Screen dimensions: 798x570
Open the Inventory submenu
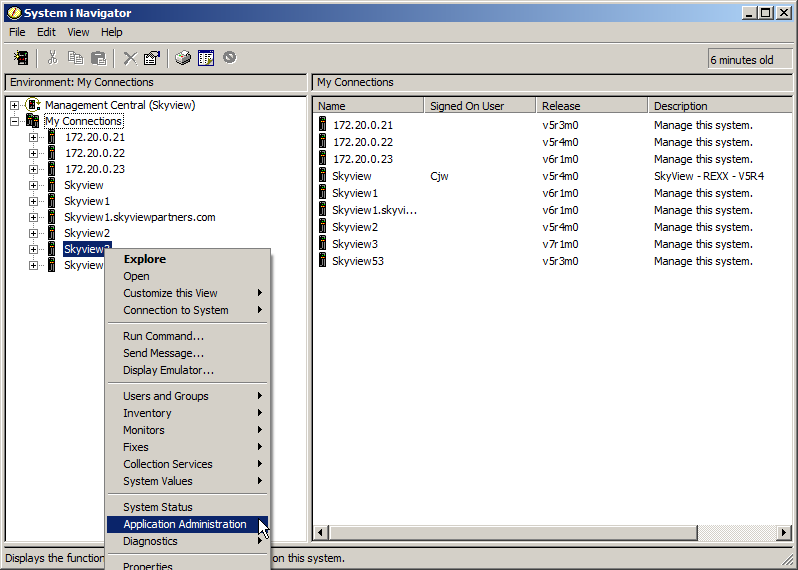click(187, 413)
